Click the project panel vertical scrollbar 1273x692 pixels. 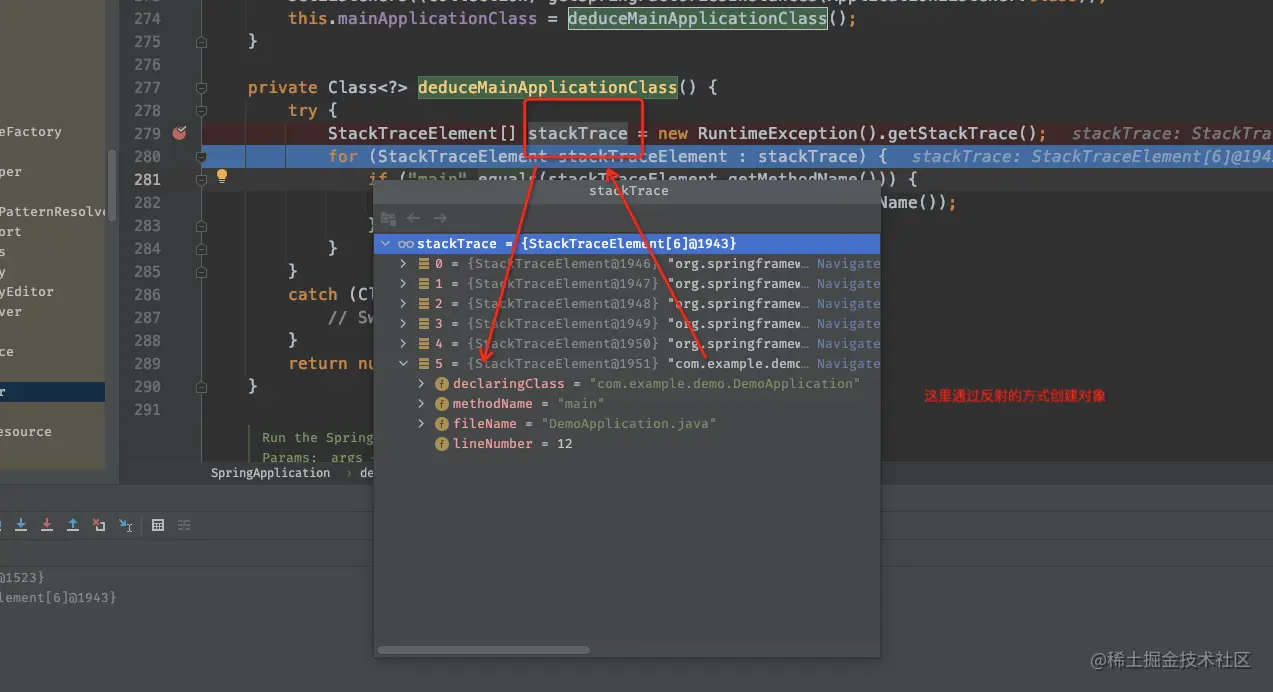tap(112, 185)
